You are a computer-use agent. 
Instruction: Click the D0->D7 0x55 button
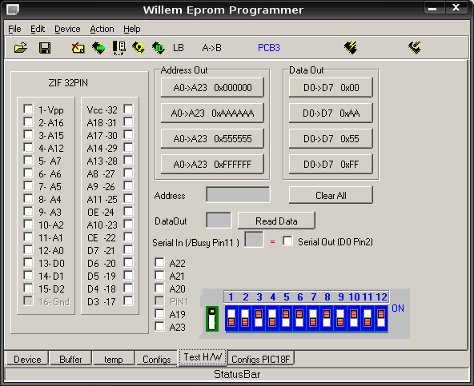point(331,138)
